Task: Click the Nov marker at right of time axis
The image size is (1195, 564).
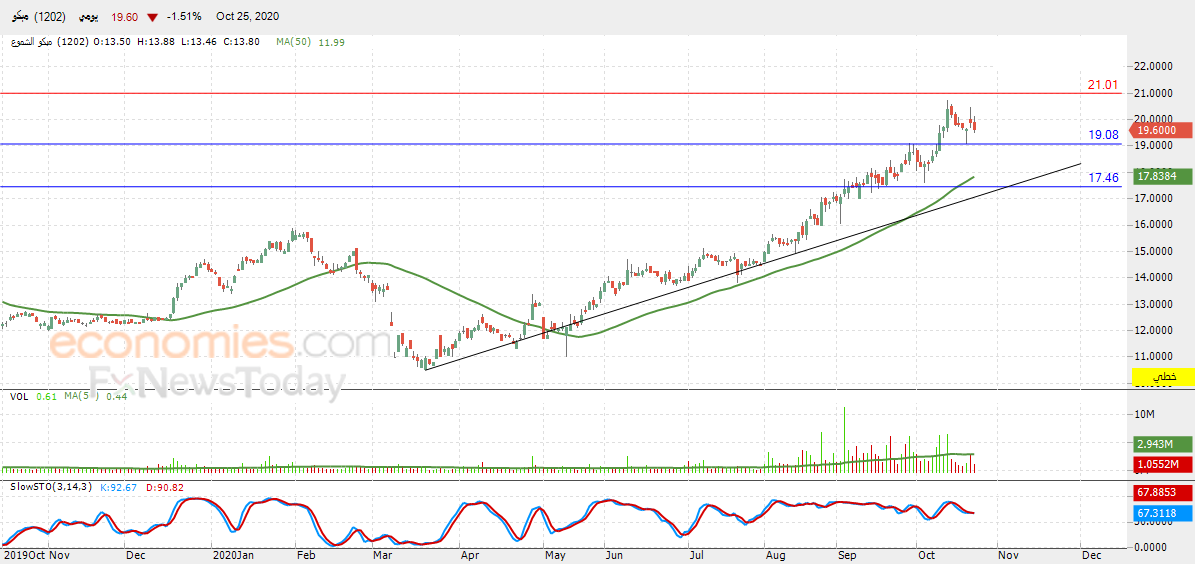Action: 1009,556
